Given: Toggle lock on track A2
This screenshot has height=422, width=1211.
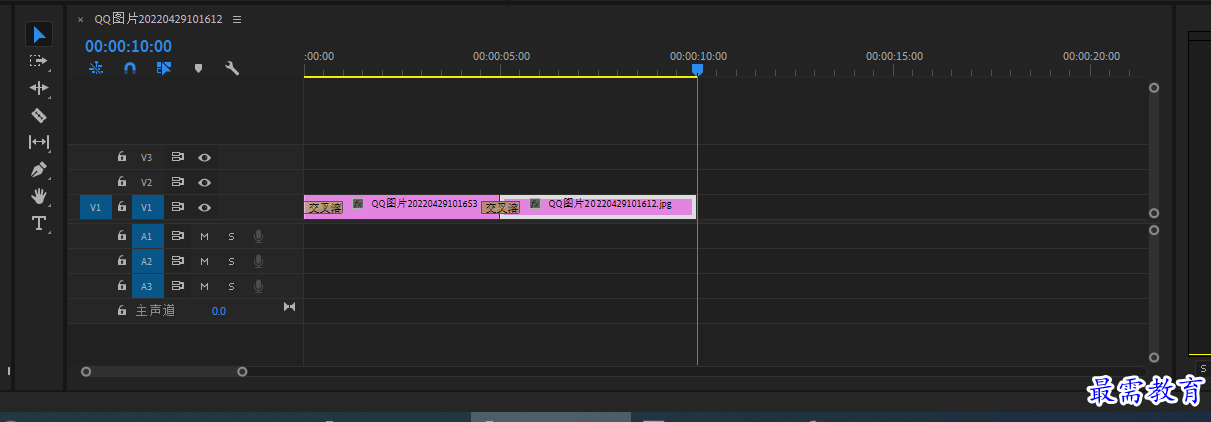Looking at the screenshot, I should (x=122, y=261).
